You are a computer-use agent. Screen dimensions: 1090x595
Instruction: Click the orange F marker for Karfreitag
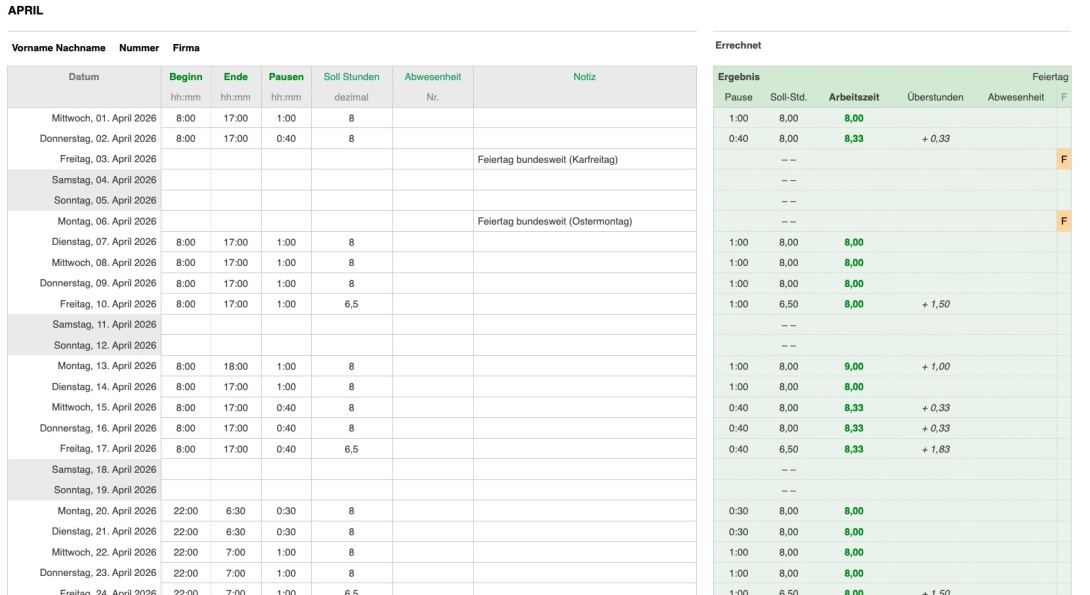(1063, 160)
